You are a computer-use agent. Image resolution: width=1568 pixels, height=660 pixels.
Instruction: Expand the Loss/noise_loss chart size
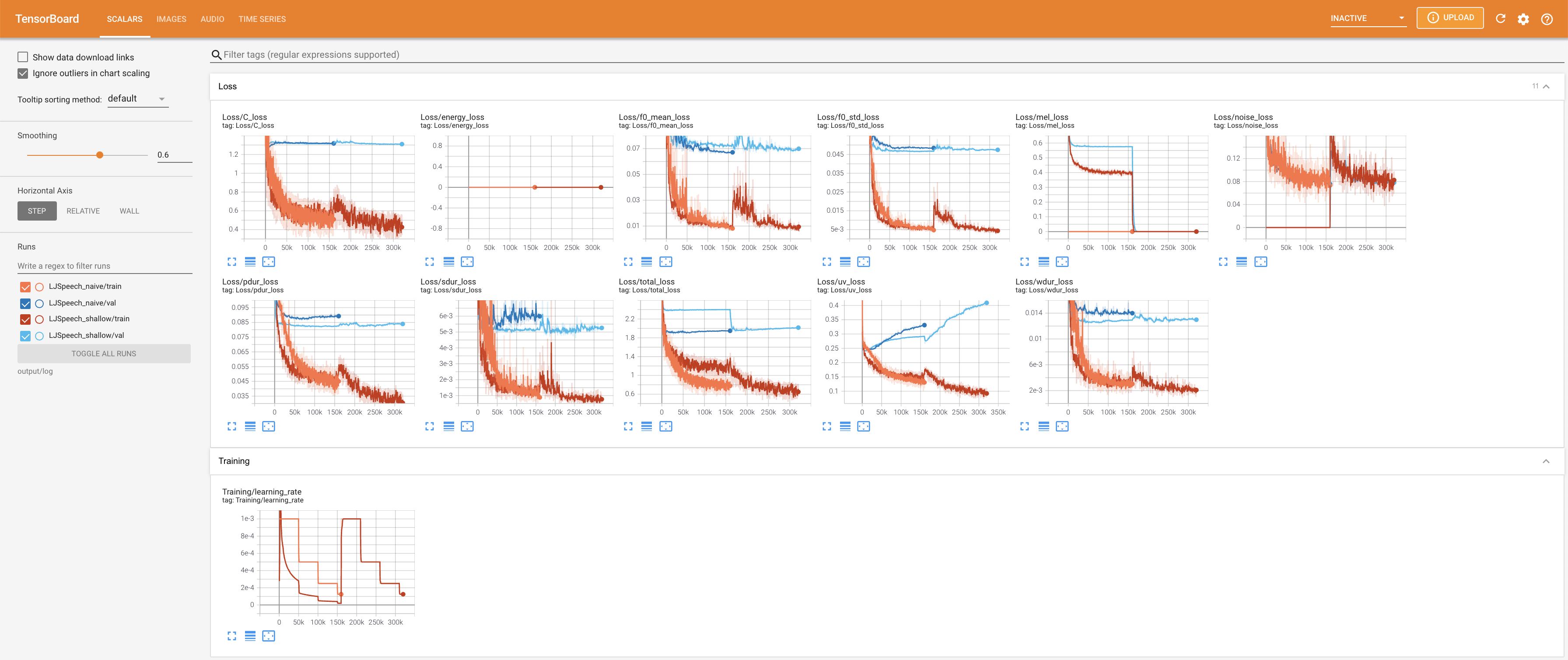1223,262
